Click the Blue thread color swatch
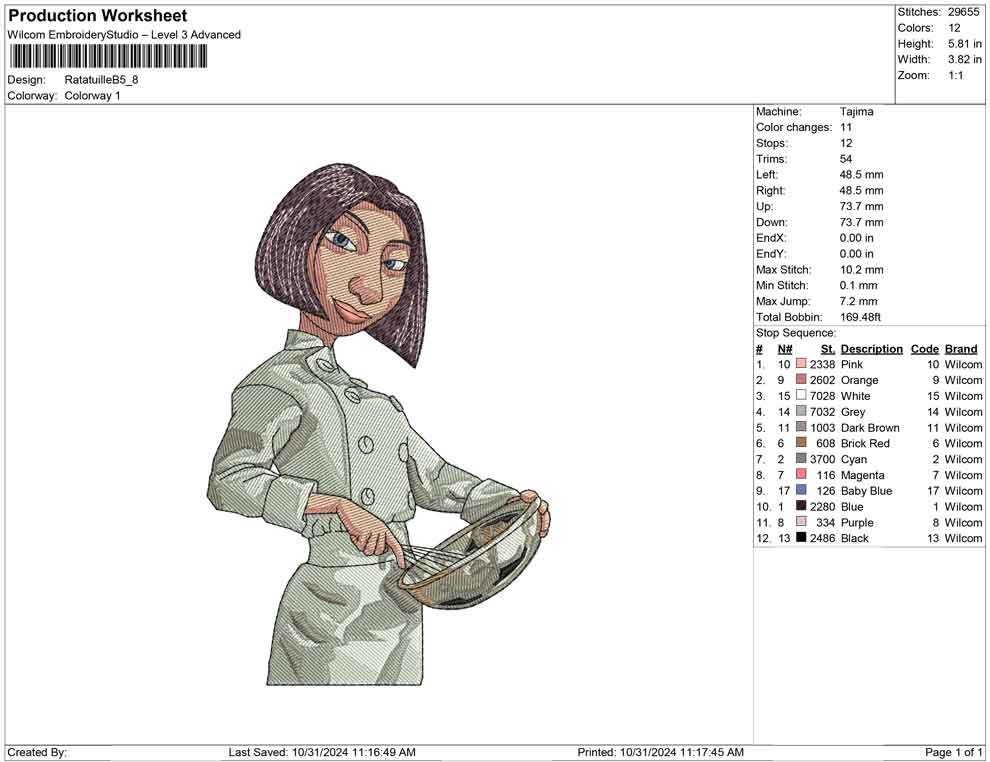Image resolution: width=990 pixels, height=762 pixels. (x=801, y=506)
